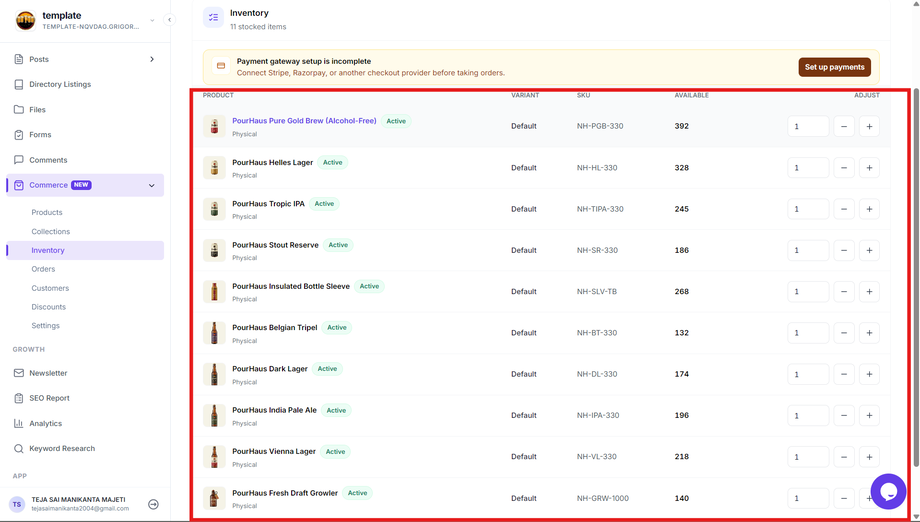The height and width of the screenshot is (522, 920).
Task: Decrease stock for India Pale Ale
Action: (x=844, y=415)
